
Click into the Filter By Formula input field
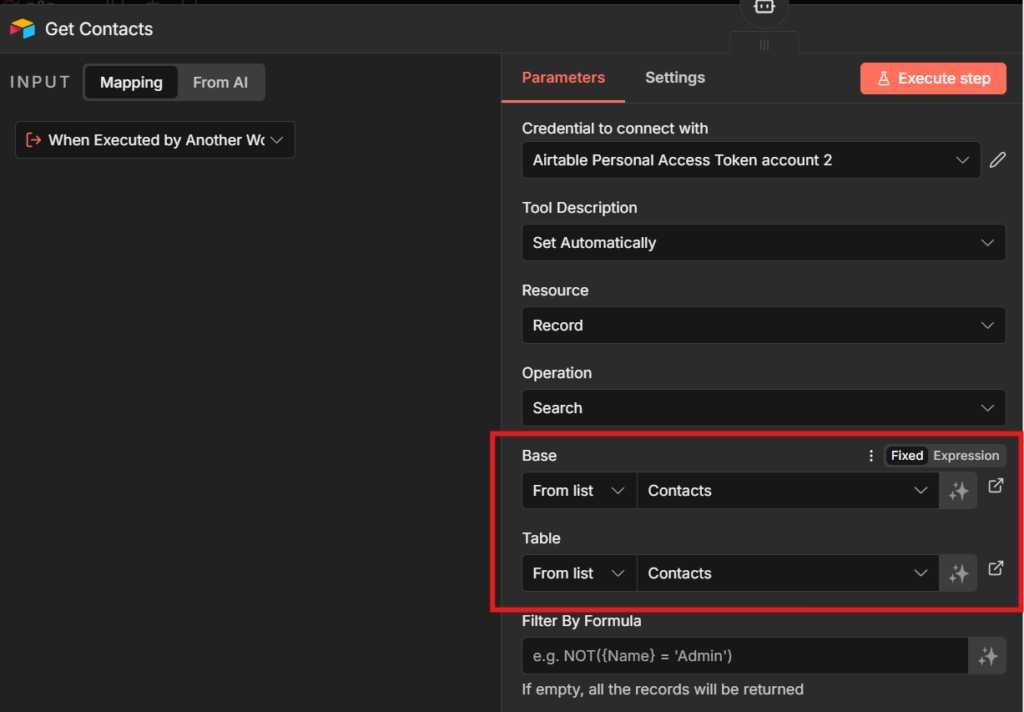tap(744, 656)
